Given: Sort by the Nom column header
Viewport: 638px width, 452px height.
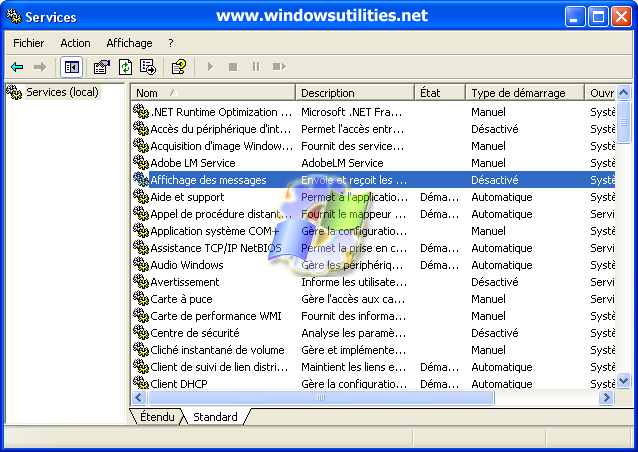Looking at the screenshot, I should tap(212, 93).
